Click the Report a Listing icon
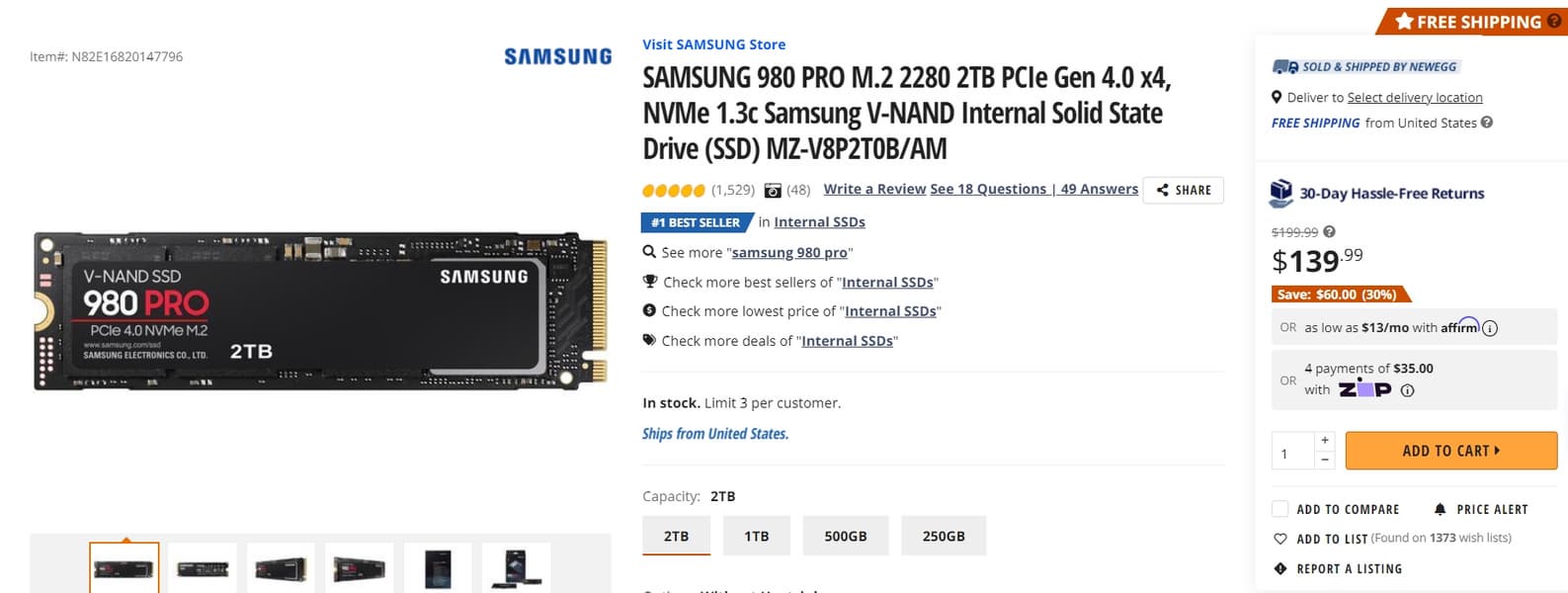The width and height of the screenshot is (1568, 593). point(1280,568)
